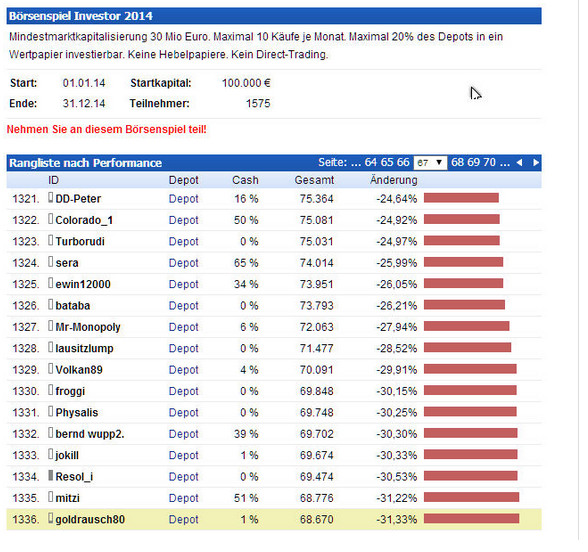The width and height of the screenshot is (588, 552).
Task: Select the Gesamt value 75.364
Action: 316,199
